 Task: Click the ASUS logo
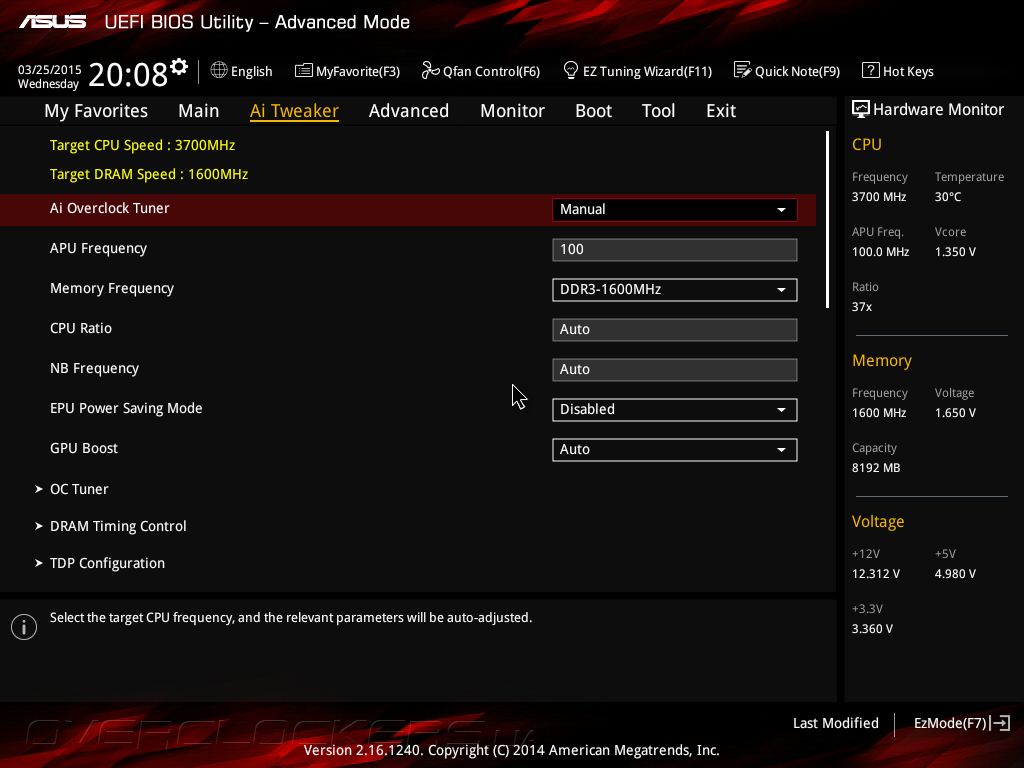coord(52,22)
